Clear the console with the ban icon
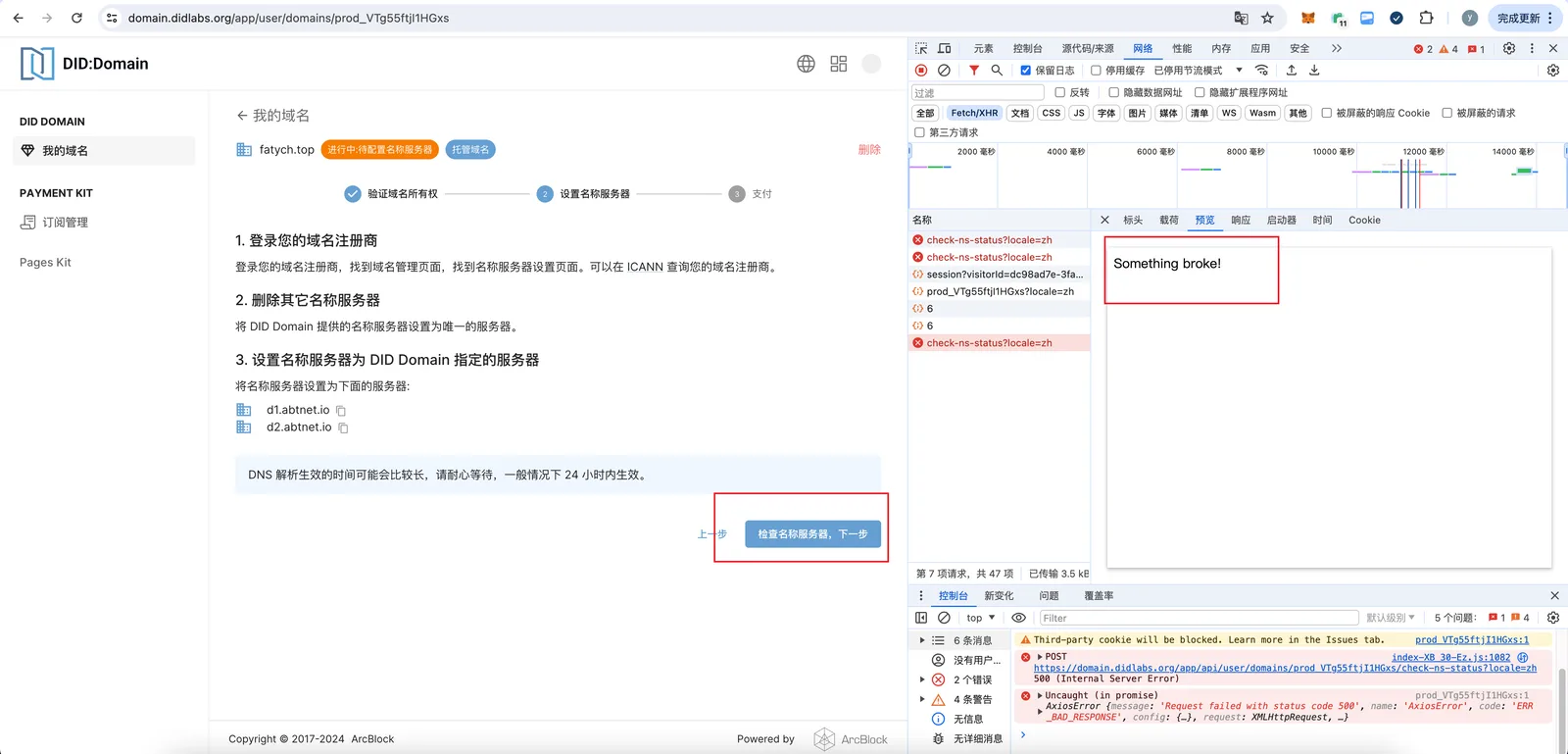 (944, 618)
